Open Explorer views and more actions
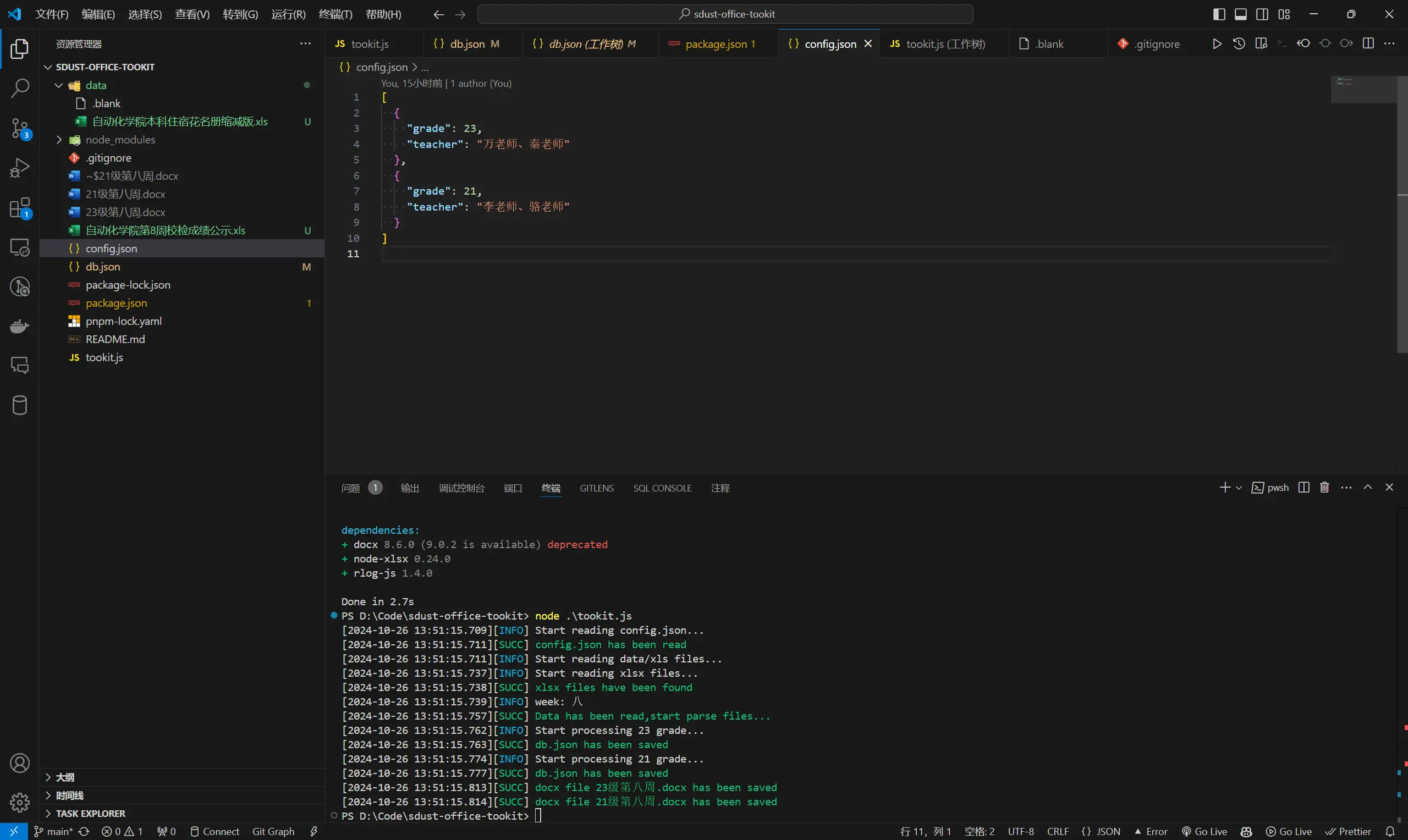Viewport: 1408px width, 840px height. point(305,43)
